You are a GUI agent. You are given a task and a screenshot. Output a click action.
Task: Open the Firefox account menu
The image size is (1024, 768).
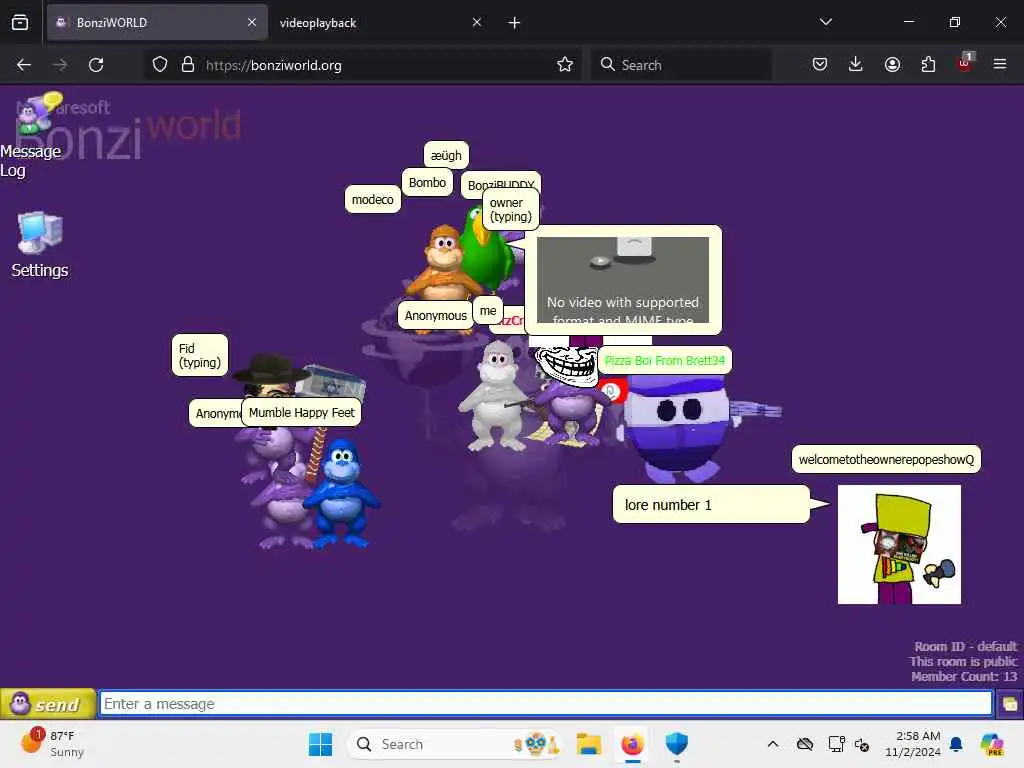(892, 65)
